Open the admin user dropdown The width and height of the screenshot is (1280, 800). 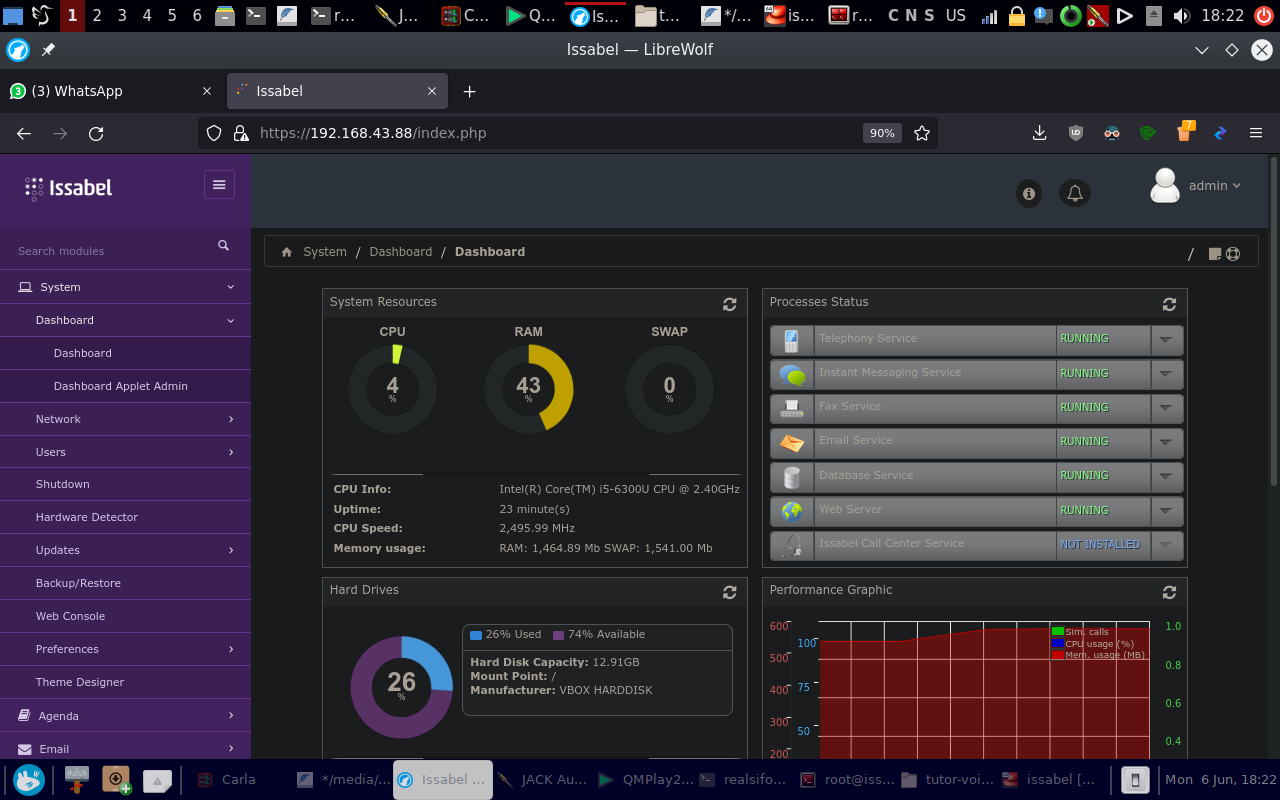coord(1214,186)
